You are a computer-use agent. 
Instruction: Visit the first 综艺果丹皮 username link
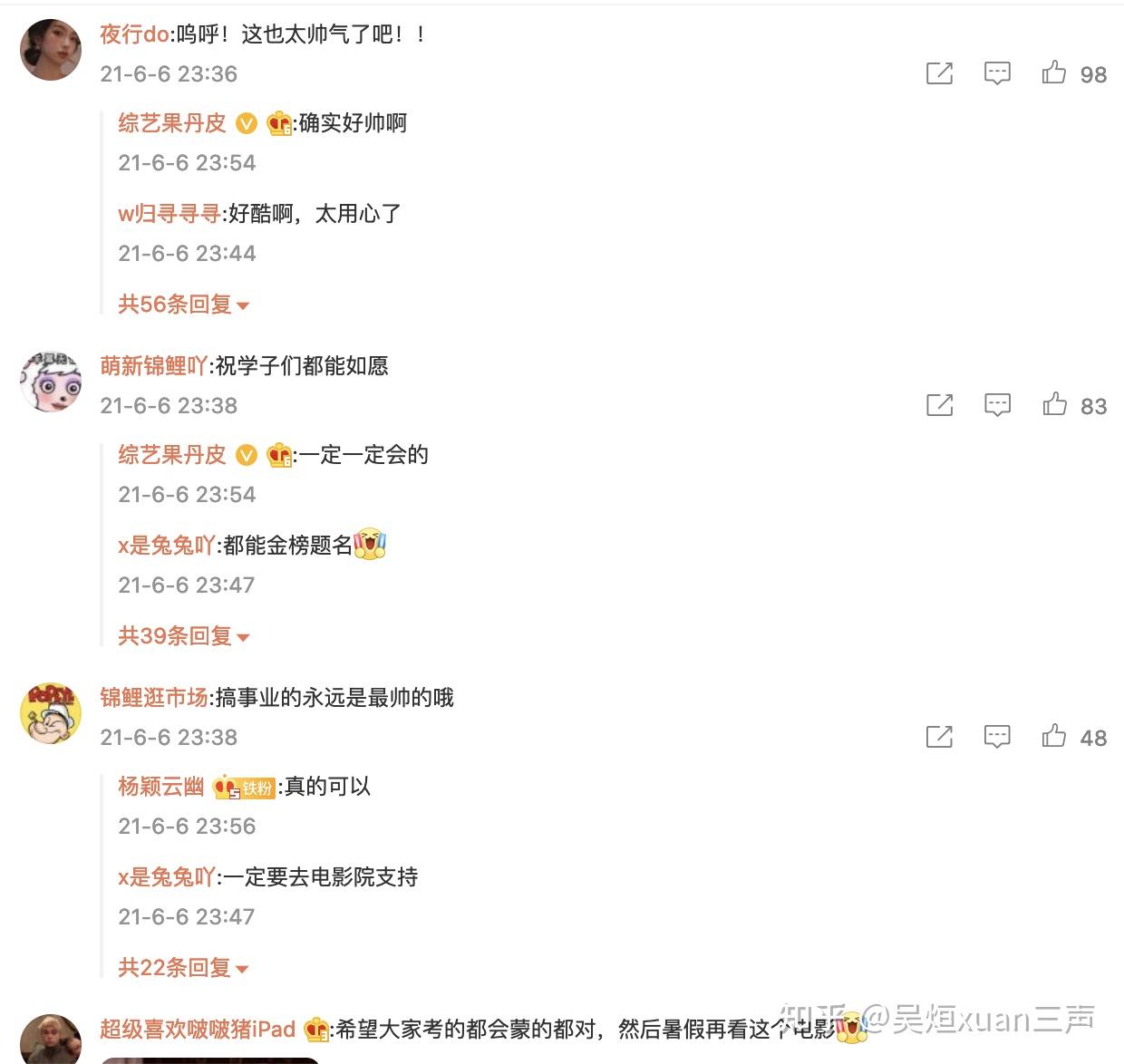pos(171,123)
